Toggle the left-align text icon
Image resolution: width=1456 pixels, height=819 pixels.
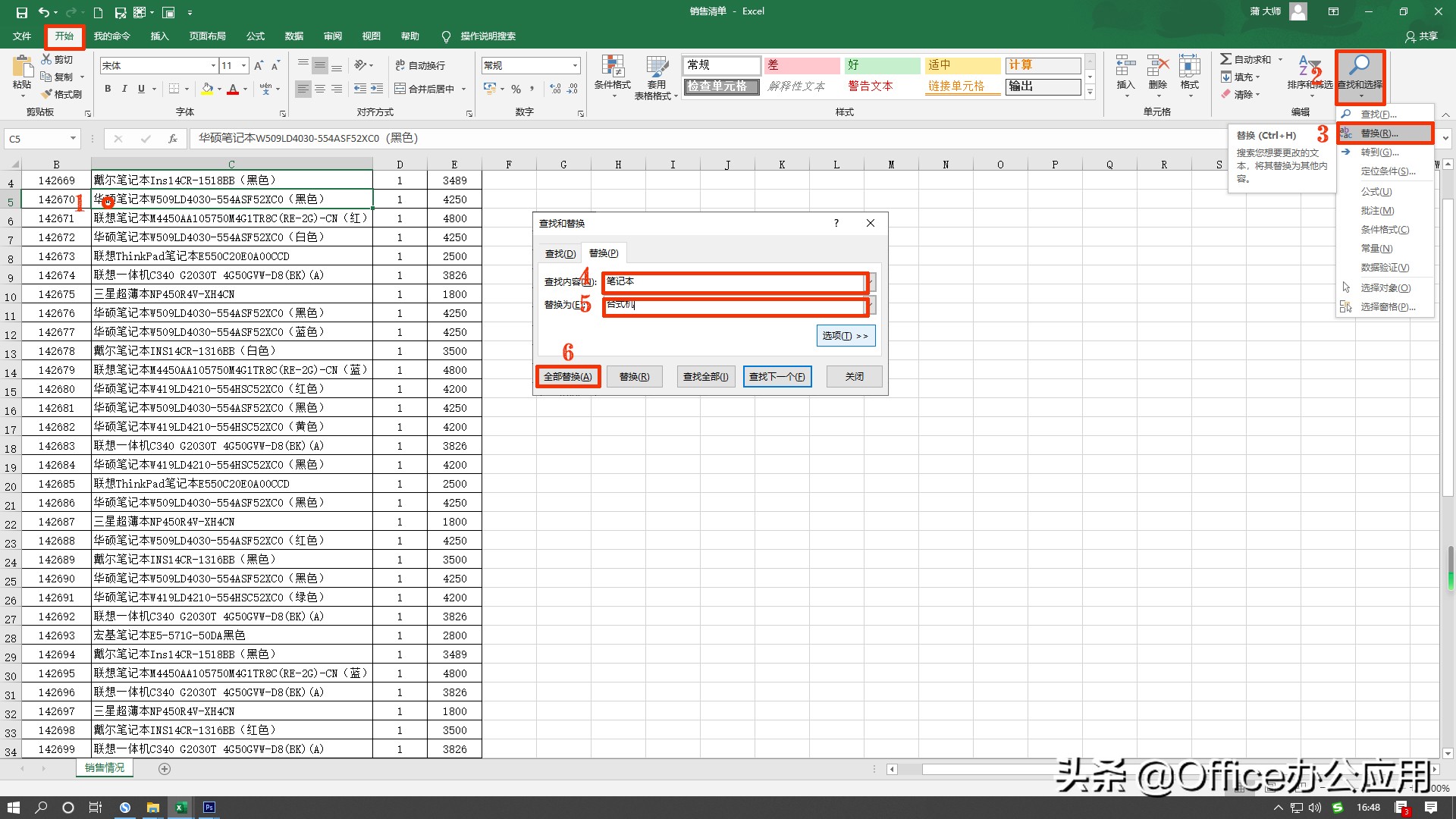(x=303, y=89)
